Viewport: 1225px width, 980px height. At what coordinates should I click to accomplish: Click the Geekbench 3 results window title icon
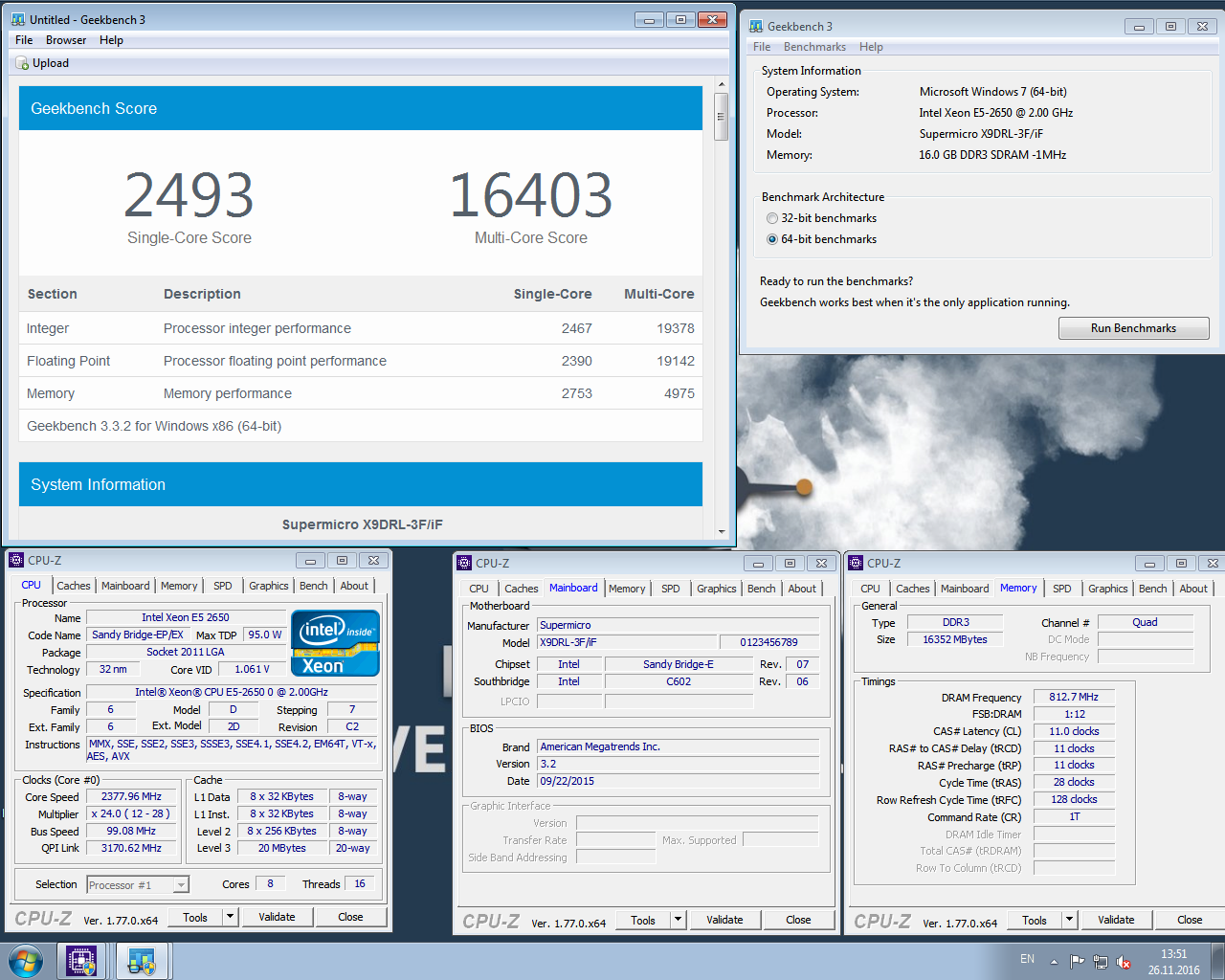[18, 19]
